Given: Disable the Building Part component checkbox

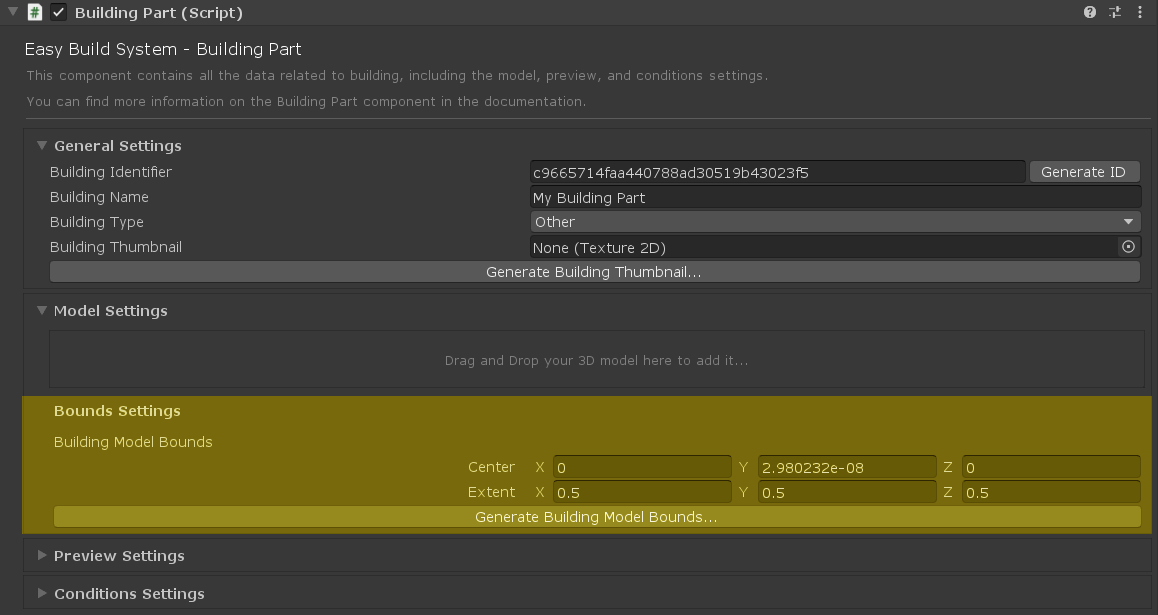Looking at the screenshot, I should coord(59,13).
